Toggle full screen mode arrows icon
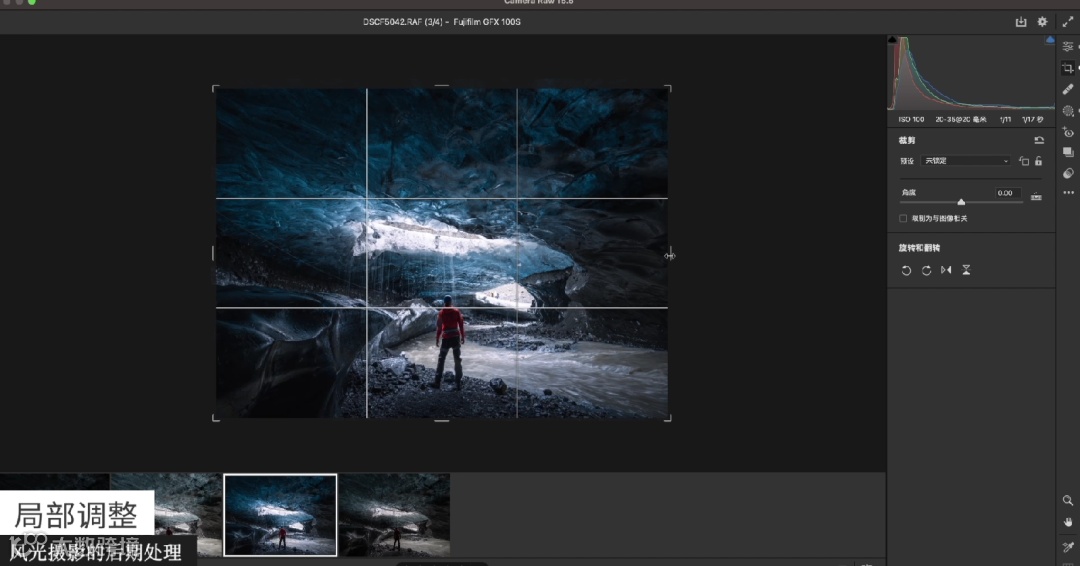The height and width of the screenshot is (566, 1080). pyautogui.click(x=1068, y=22)
